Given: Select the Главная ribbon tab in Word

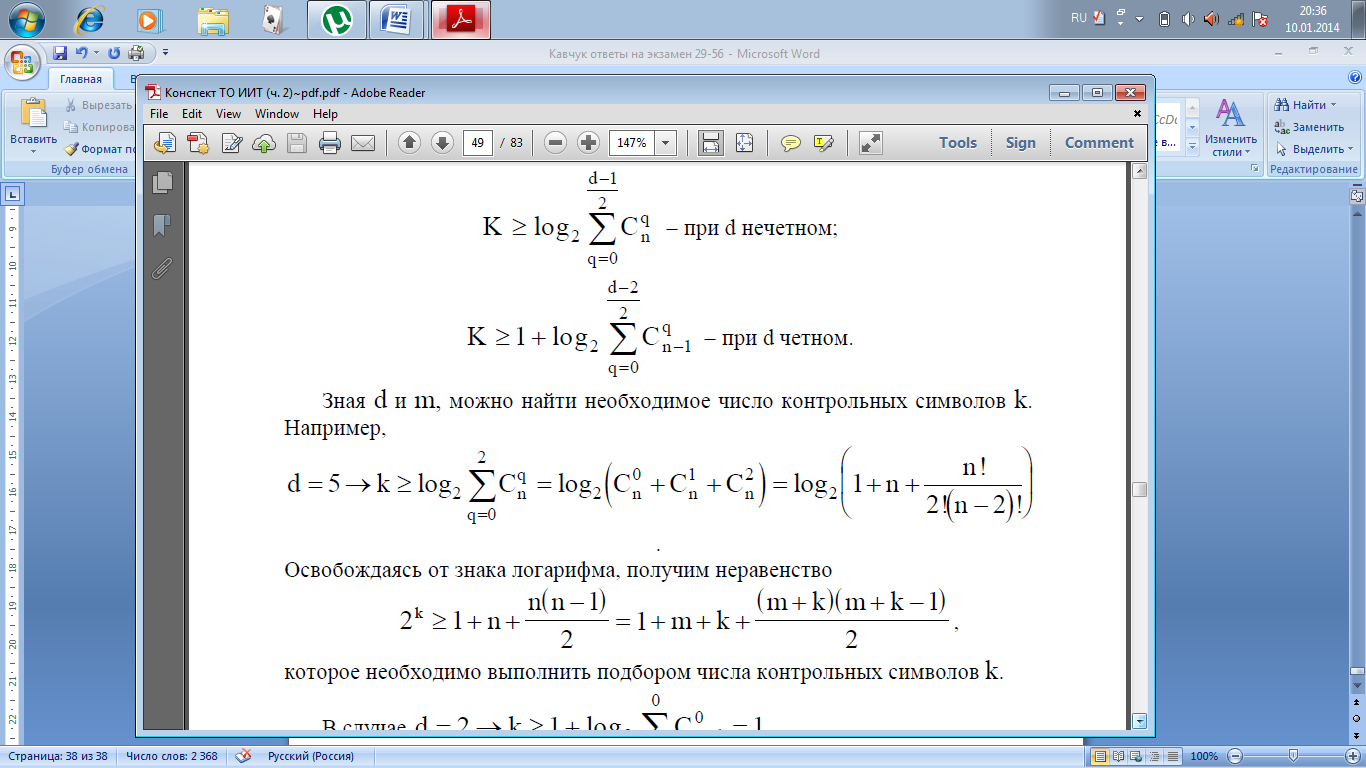Looking at the screenshot, I should 81,79.
